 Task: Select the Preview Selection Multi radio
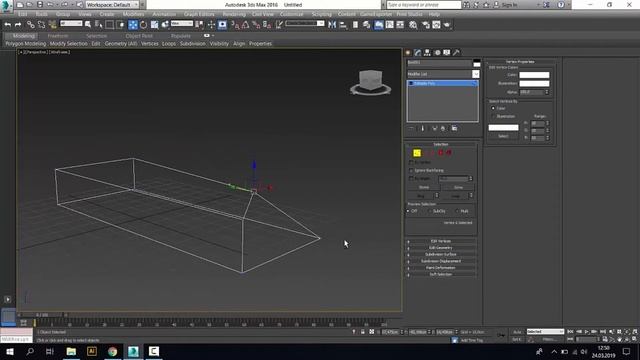tap(457, 211)
